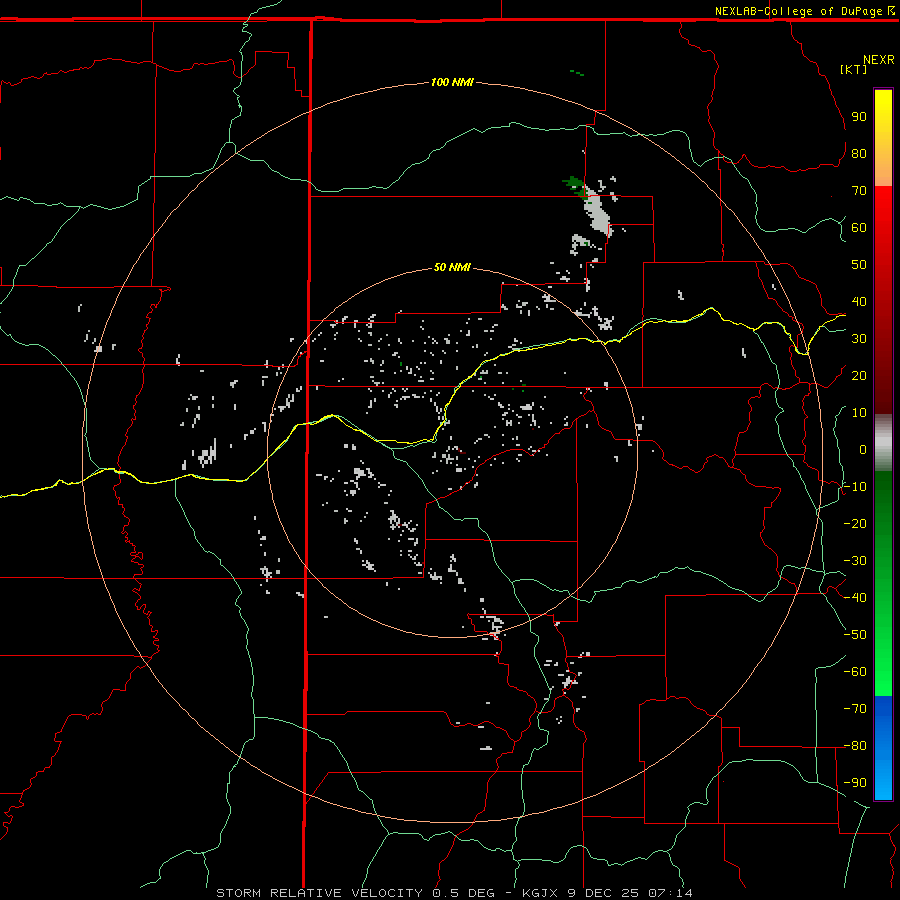
Task: Click the 80 value on the velocity scale
Action: click(x=859, y=153)
